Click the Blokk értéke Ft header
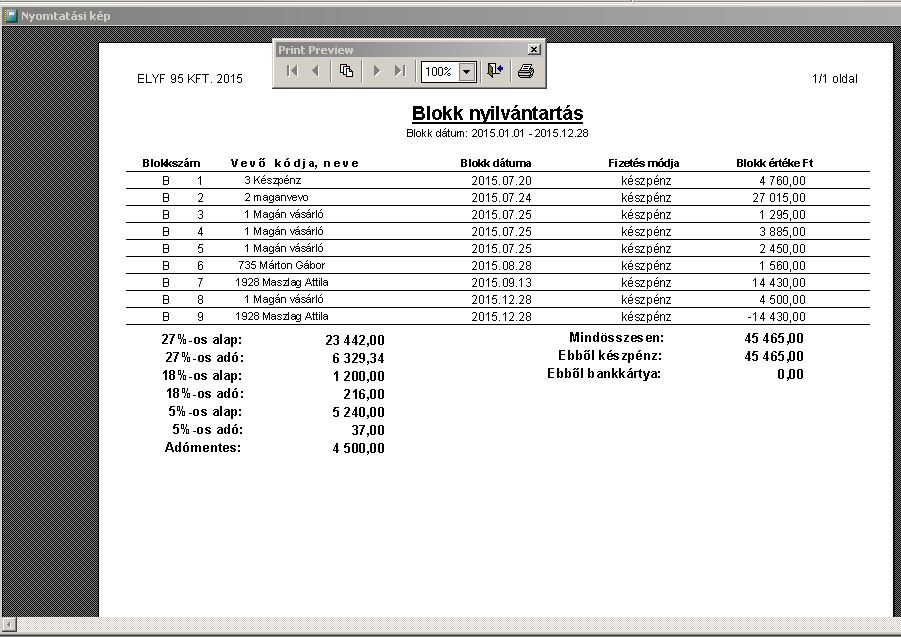The height and width of the screenshot is (637, 901). (775, 163)
